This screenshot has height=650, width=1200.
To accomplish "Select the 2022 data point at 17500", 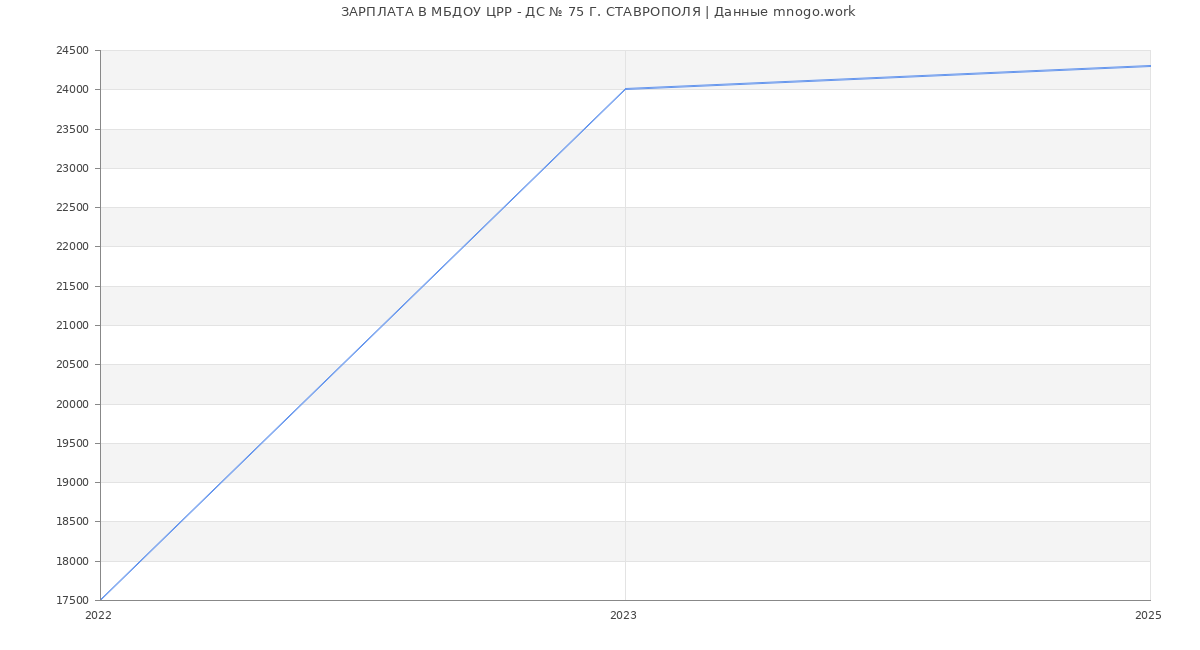I will pos(101,599).
